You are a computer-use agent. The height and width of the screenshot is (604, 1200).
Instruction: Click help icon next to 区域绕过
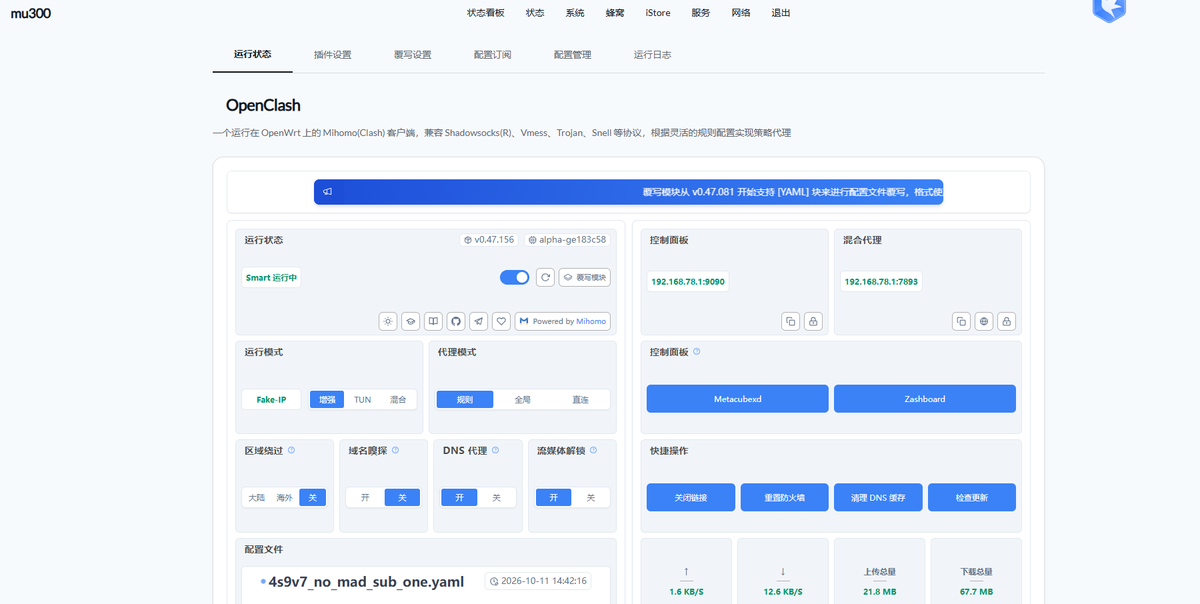click(x=291, y=450)
